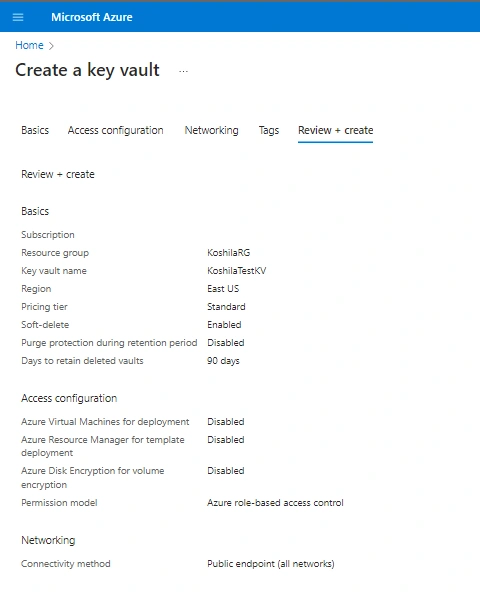Click the Create a key vault heading
Screen dimensions: 480x600
(87, 70)
